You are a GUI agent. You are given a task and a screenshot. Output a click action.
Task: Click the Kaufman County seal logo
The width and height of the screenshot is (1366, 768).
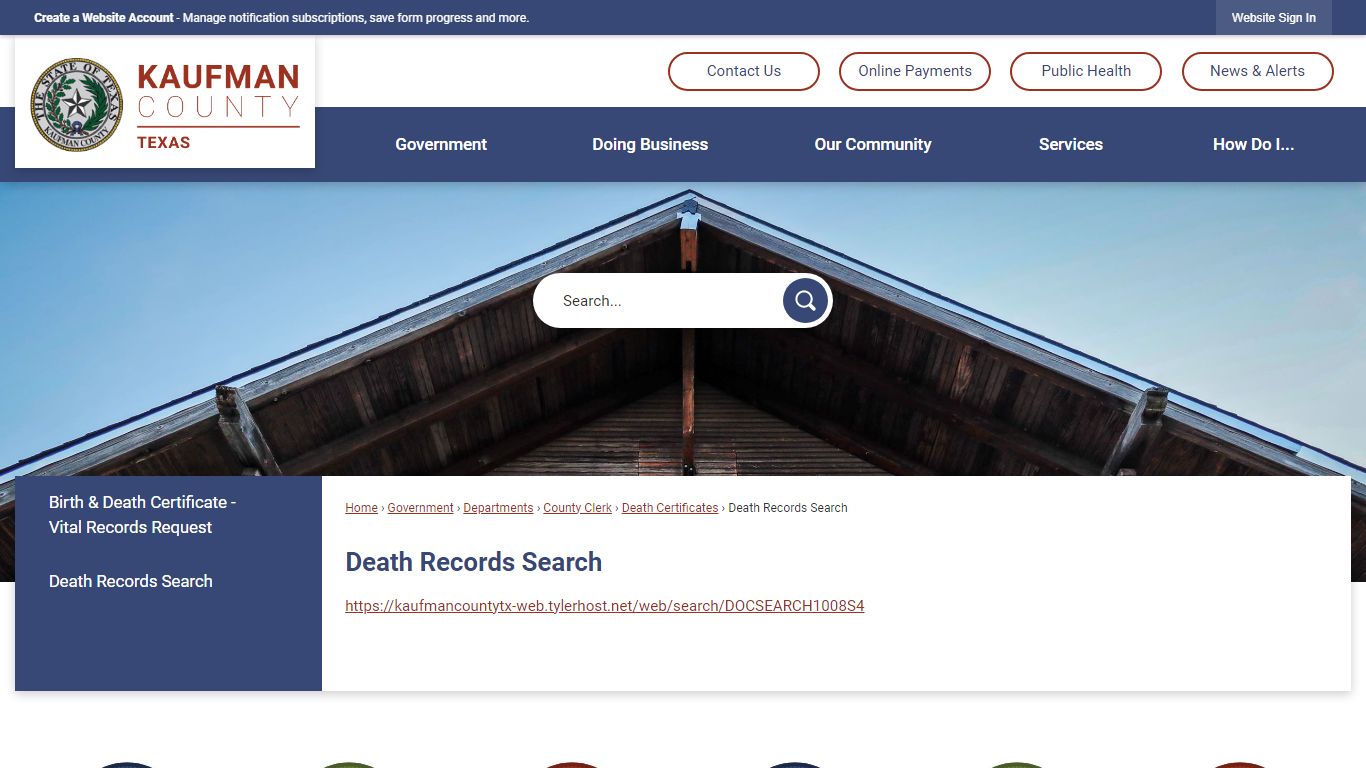pyautogui.click(x=77, y=104)
